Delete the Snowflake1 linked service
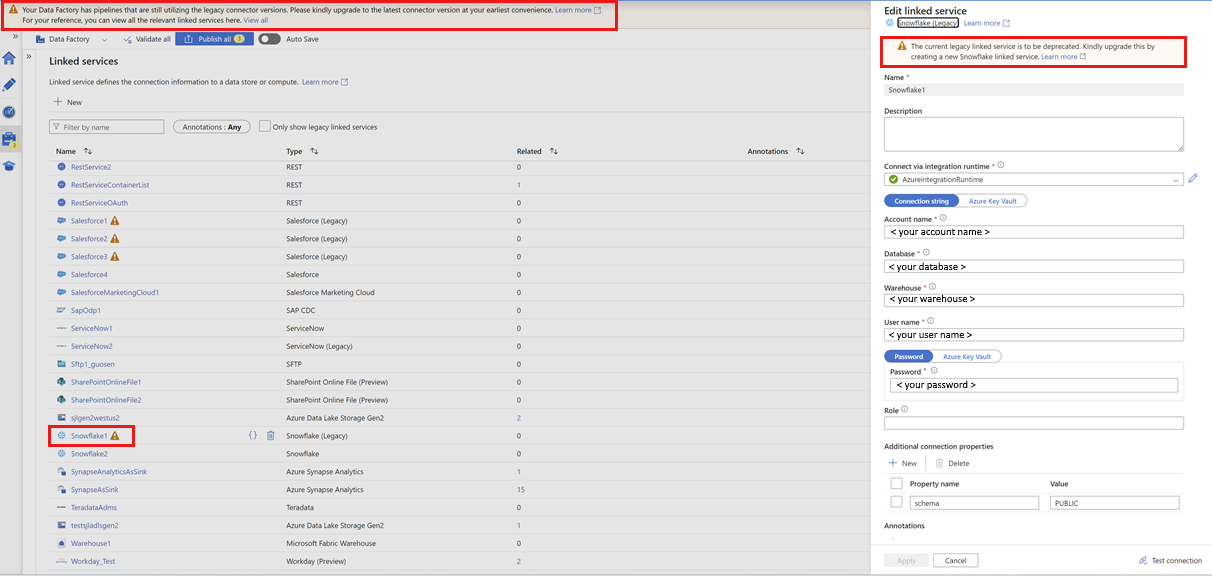This screenshot has width=1212, height=576. 271,436
